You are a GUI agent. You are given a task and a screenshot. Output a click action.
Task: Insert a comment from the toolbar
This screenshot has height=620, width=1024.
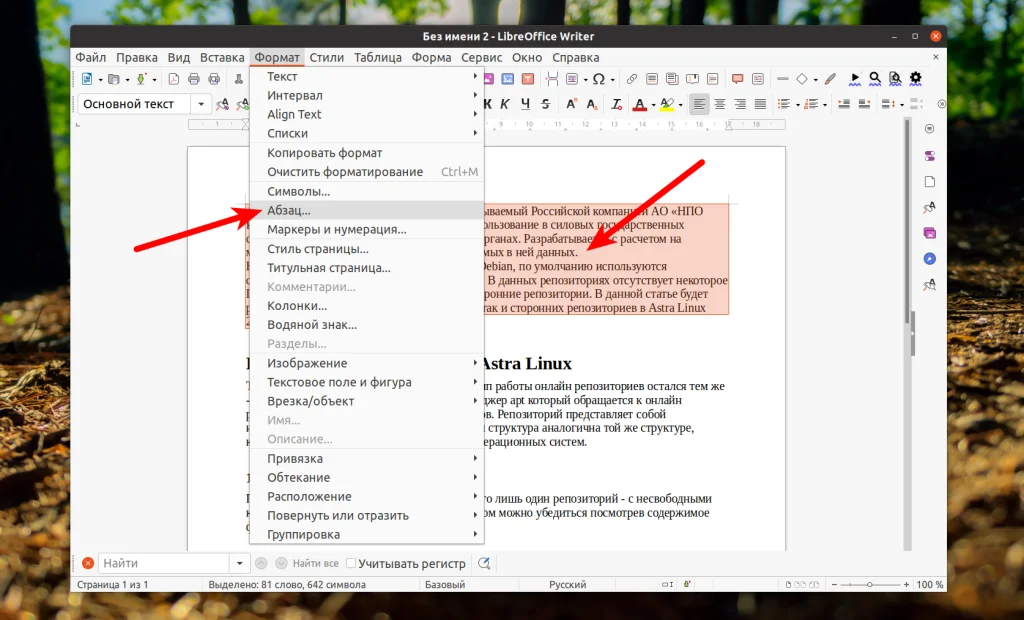coord(736,77)
